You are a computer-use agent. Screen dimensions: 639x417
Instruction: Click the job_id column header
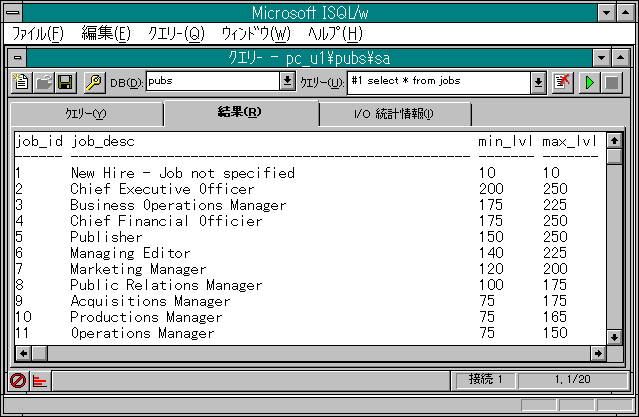coord(39,142)
